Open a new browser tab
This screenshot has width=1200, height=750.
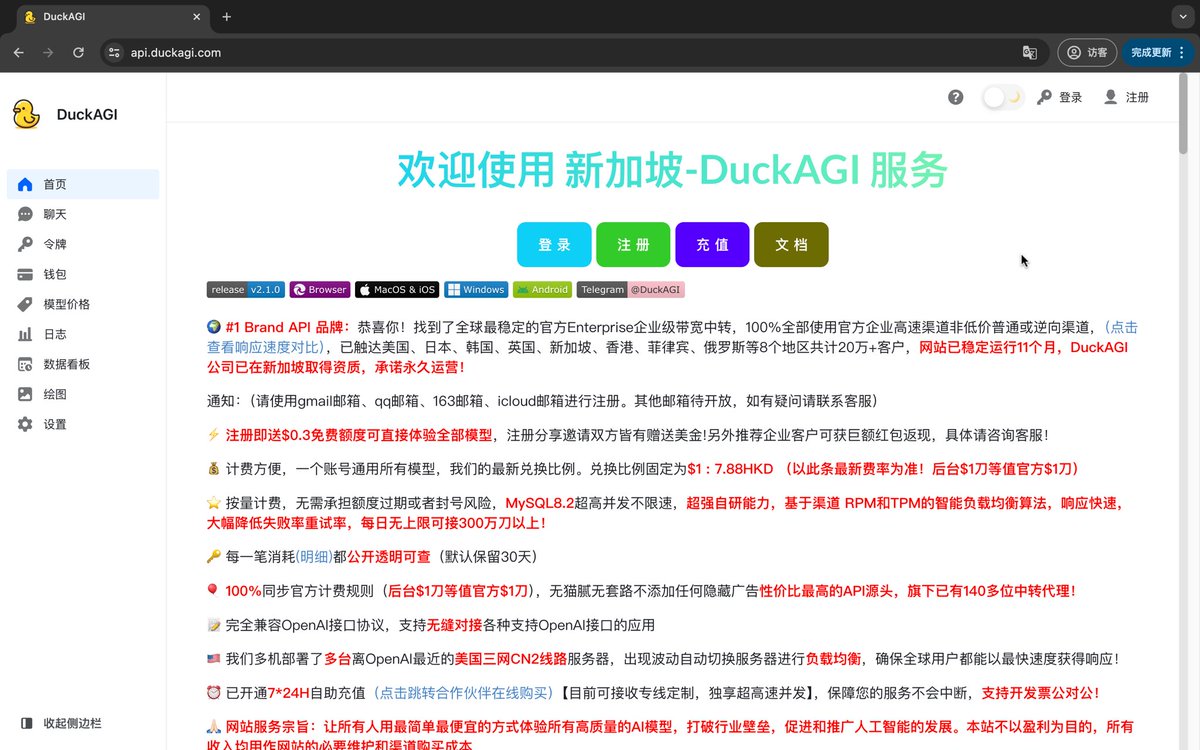[x=227, y=17]
